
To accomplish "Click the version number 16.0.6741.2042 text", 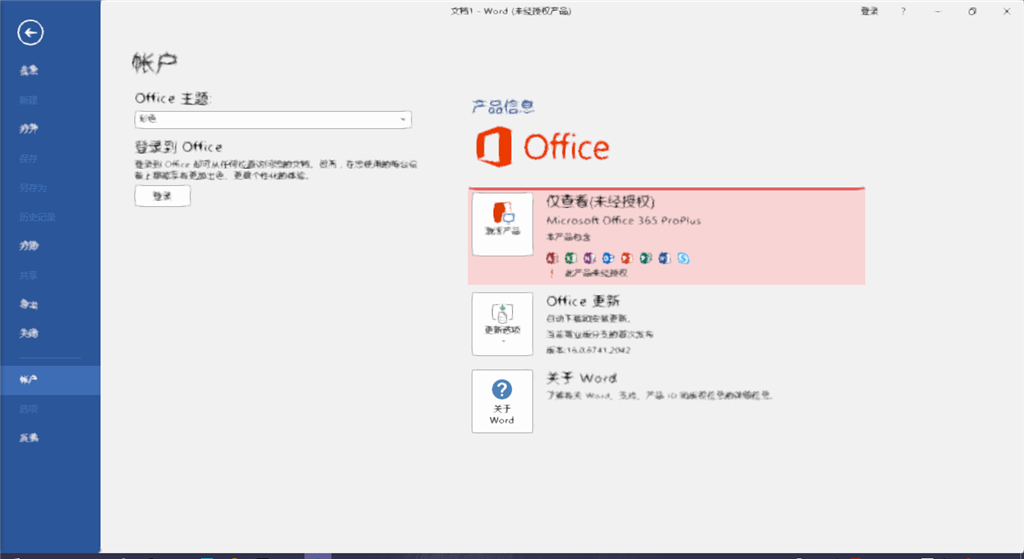I will 598,350.
